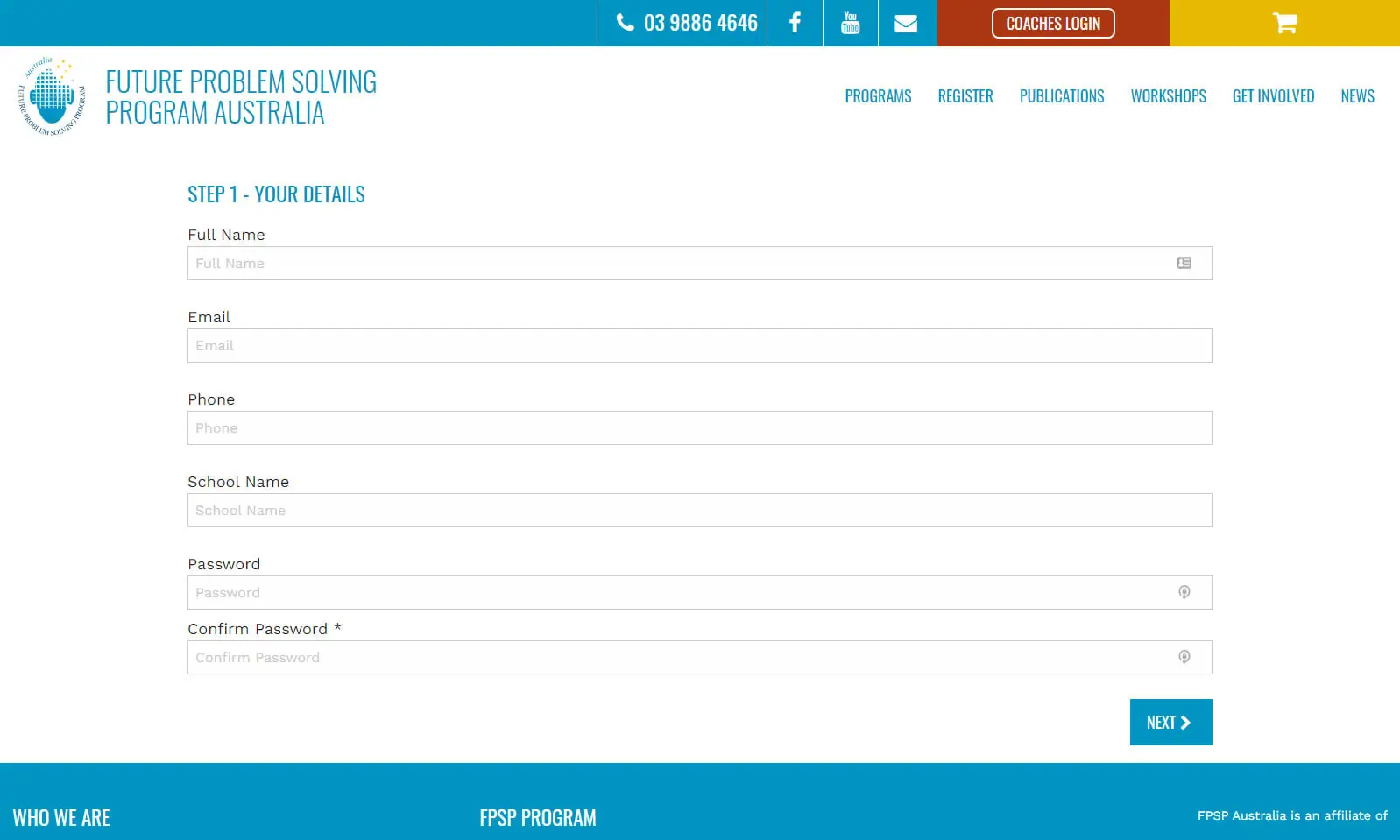Viewport: 1400px width, 840px height.
Task: Go to the Register menu item
Action: click(965, 96)
